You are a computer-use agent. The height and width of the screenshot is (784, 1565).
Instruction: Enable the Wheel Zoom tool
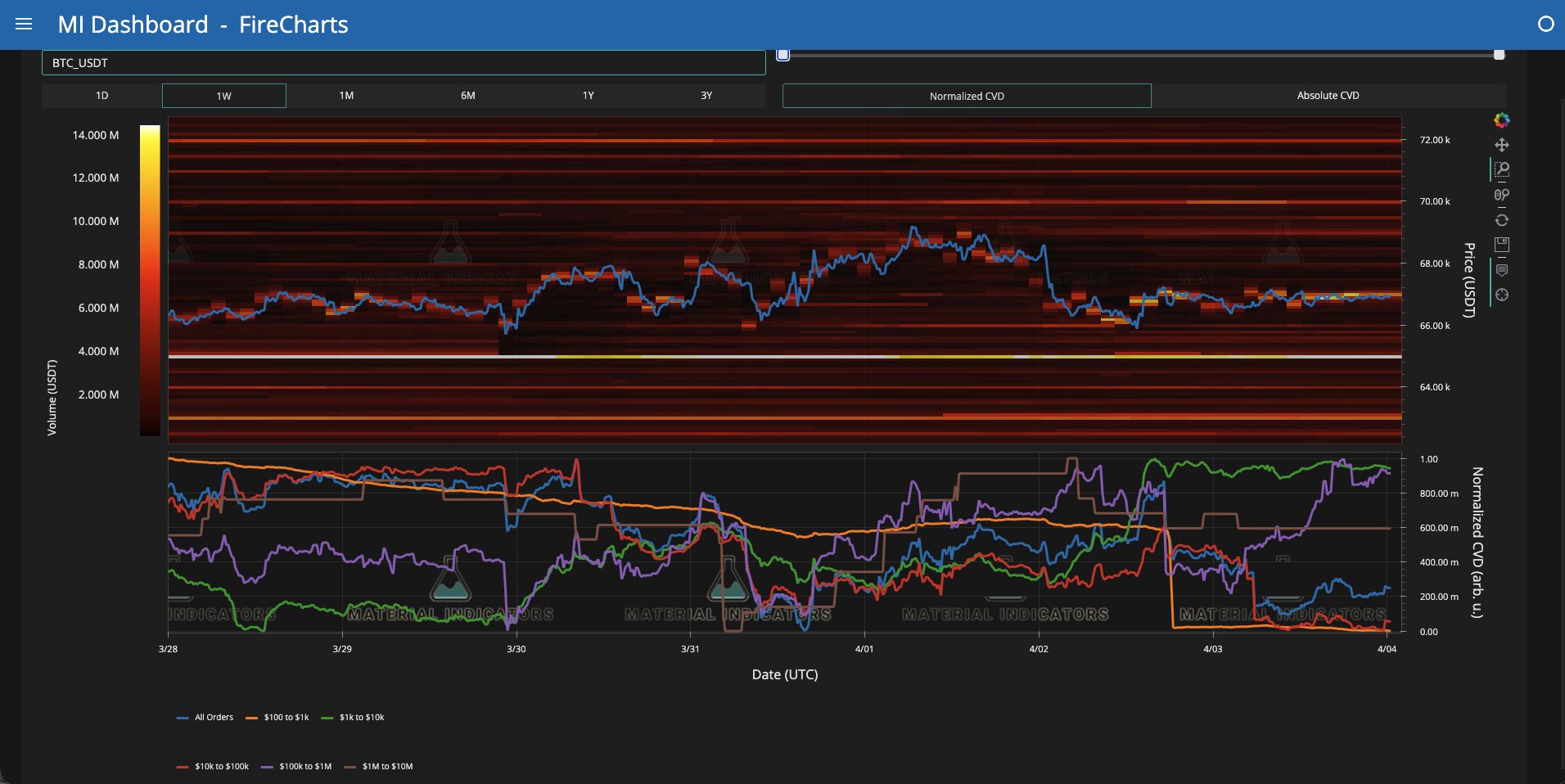pos(1501,195)
